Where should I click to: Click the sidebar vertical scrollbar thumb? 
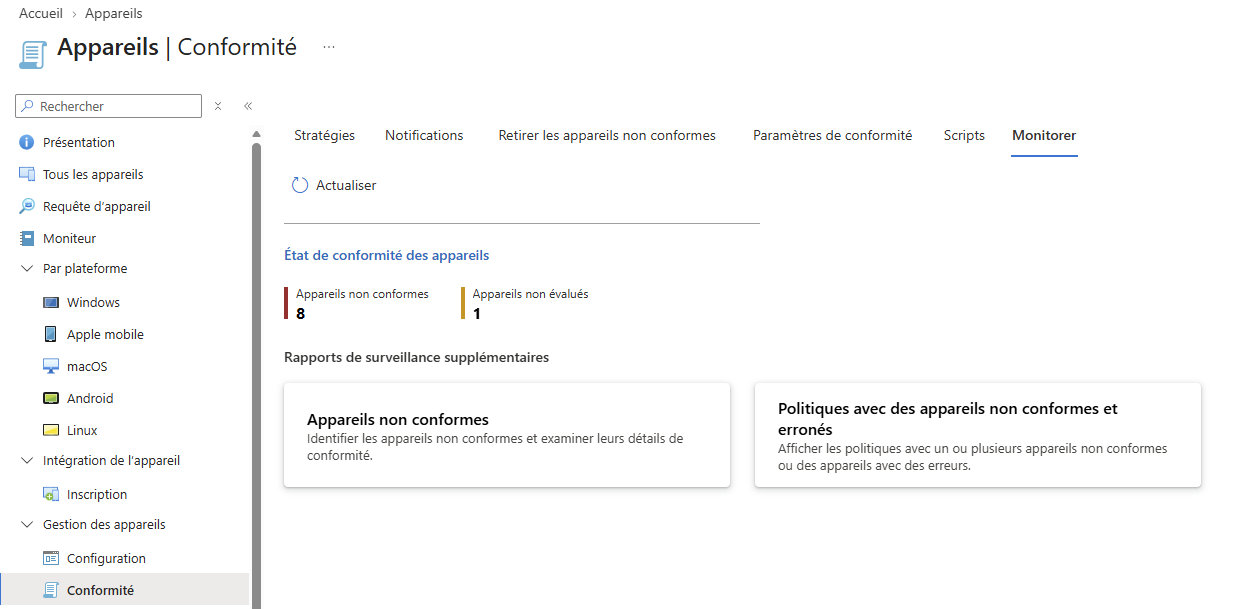pos(256,375)
